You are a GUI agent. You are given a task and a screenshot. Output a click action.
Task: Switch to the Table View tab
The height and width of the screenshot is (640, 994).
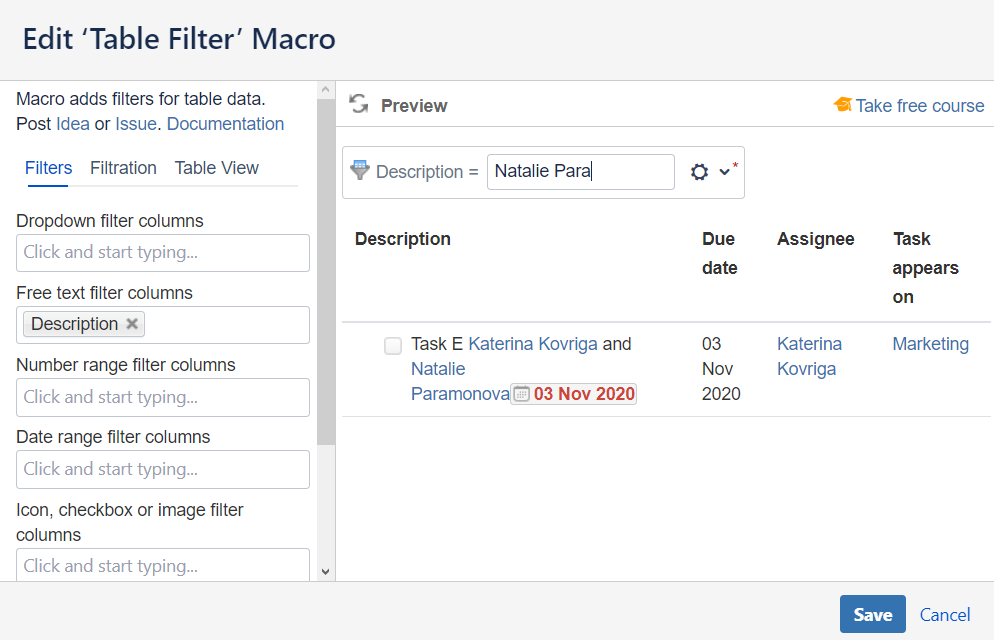[x=216, y=168]
